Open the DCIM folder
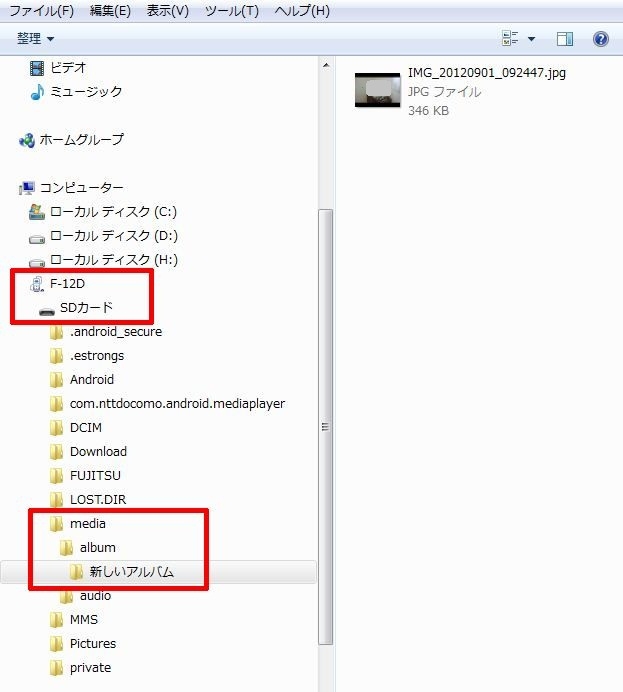The image size is (623, 692). 86,428
